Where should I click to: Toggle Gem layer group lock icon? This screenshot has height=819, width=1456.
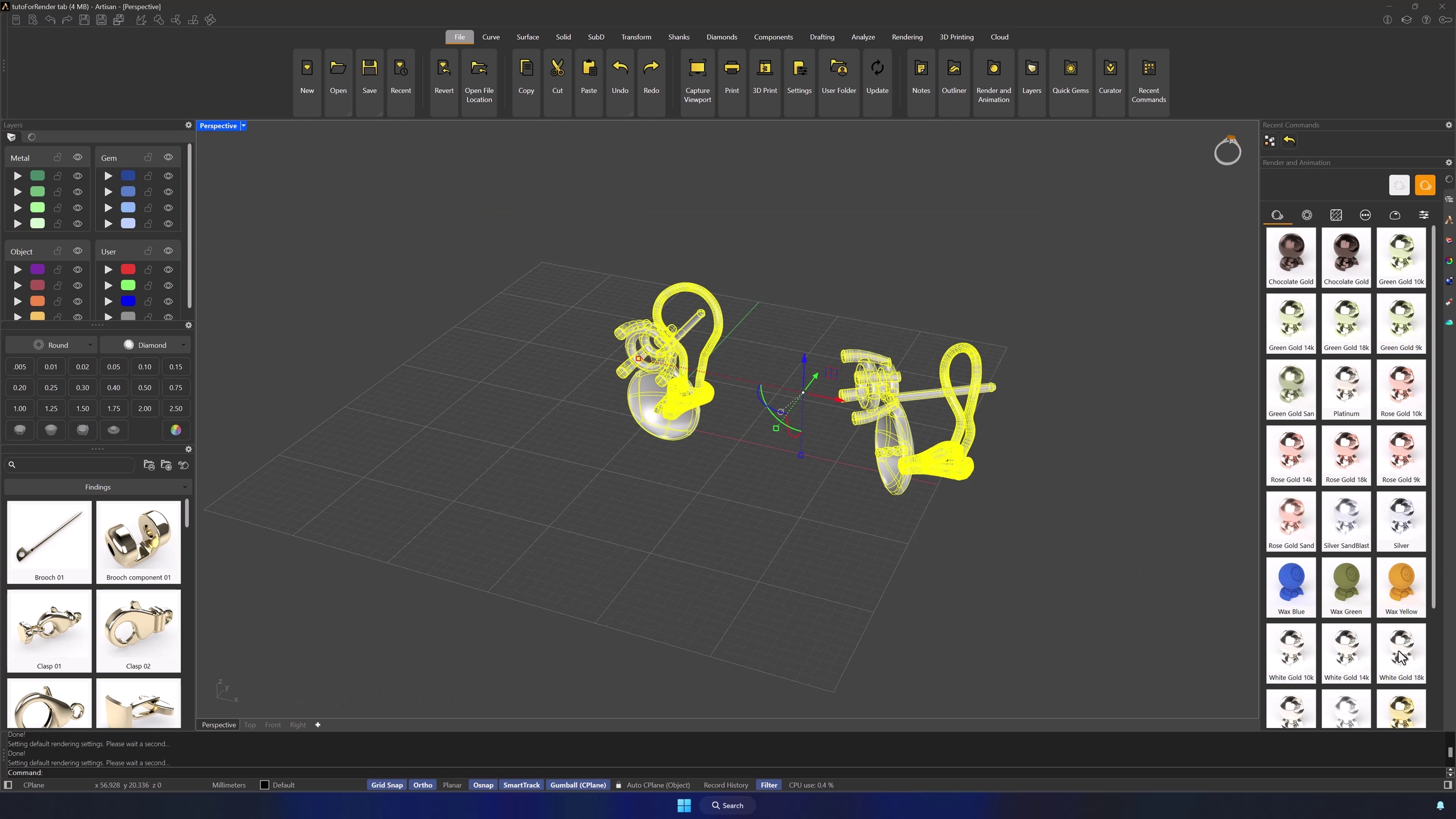tap(148, 157)
